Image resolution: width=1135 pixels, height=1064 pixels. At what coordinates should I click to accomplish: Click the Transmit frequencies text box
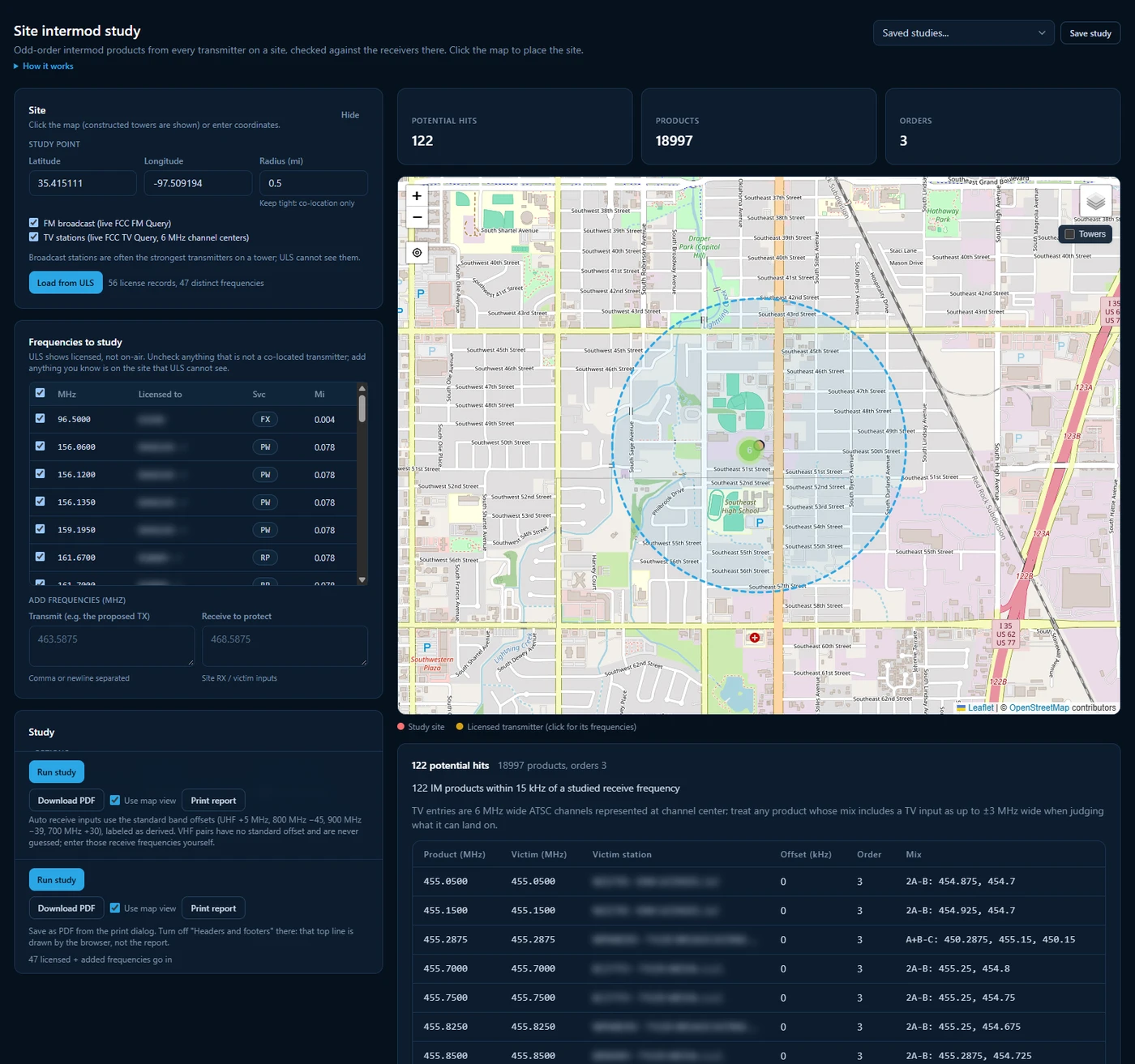[x=112, y=646]
